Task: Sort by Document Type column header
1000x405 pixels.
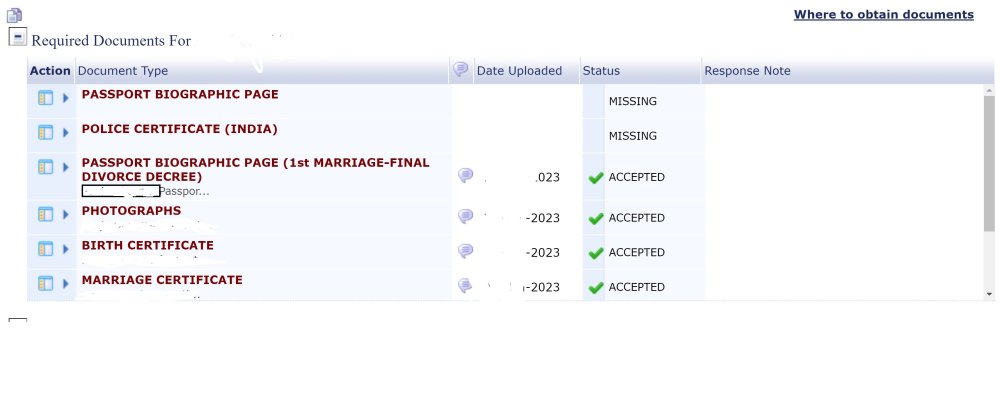Action: 122,71
